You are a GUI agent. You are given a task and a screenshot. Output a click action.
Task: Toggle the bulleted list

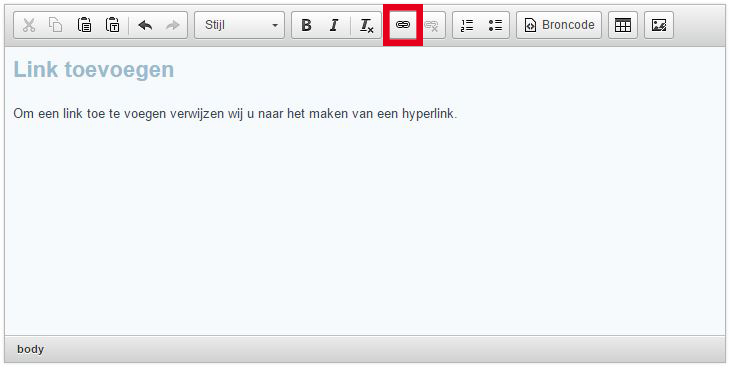495,25
